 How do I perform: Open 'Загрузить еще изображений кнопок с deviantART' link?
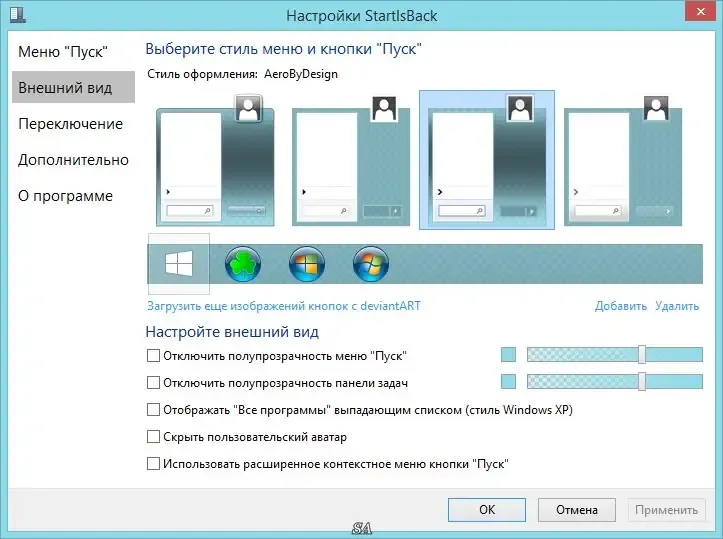click(284, 306)
